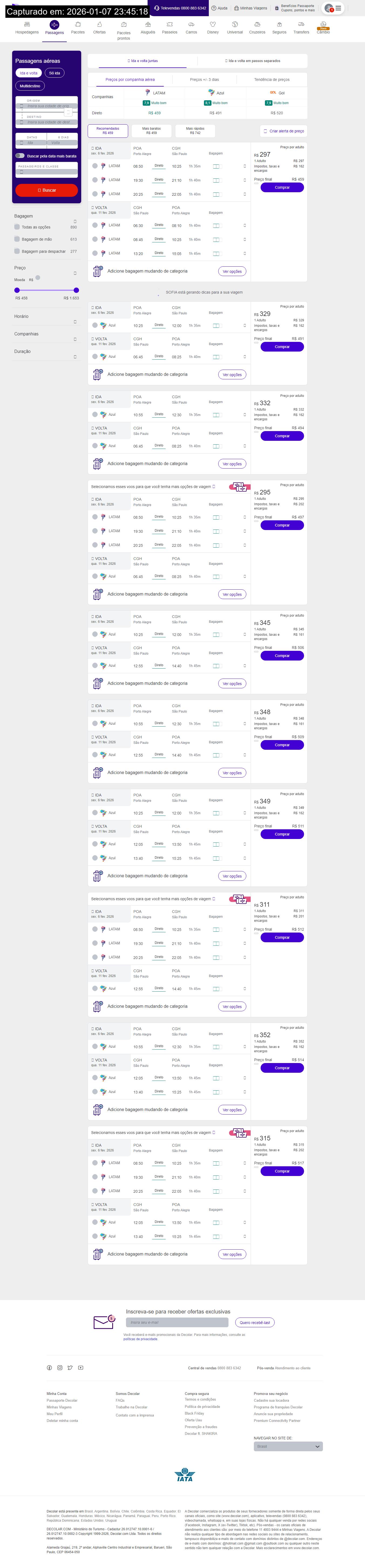Viewport: 365px width, 1568px height.
Task: Open the Instagram social icon in footer
Action: click(60, 1368)
